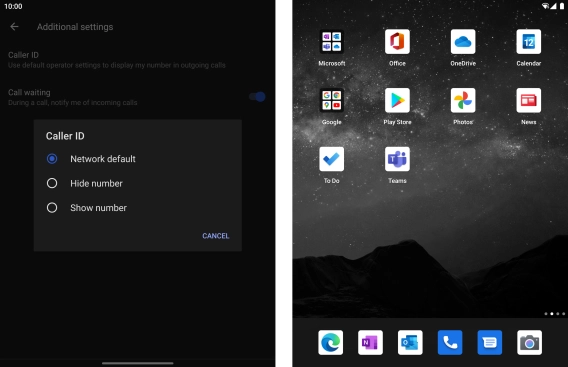This screenshot has height=367, width=568.
Task: Open the Google apps folder
Action: [331, 100]
